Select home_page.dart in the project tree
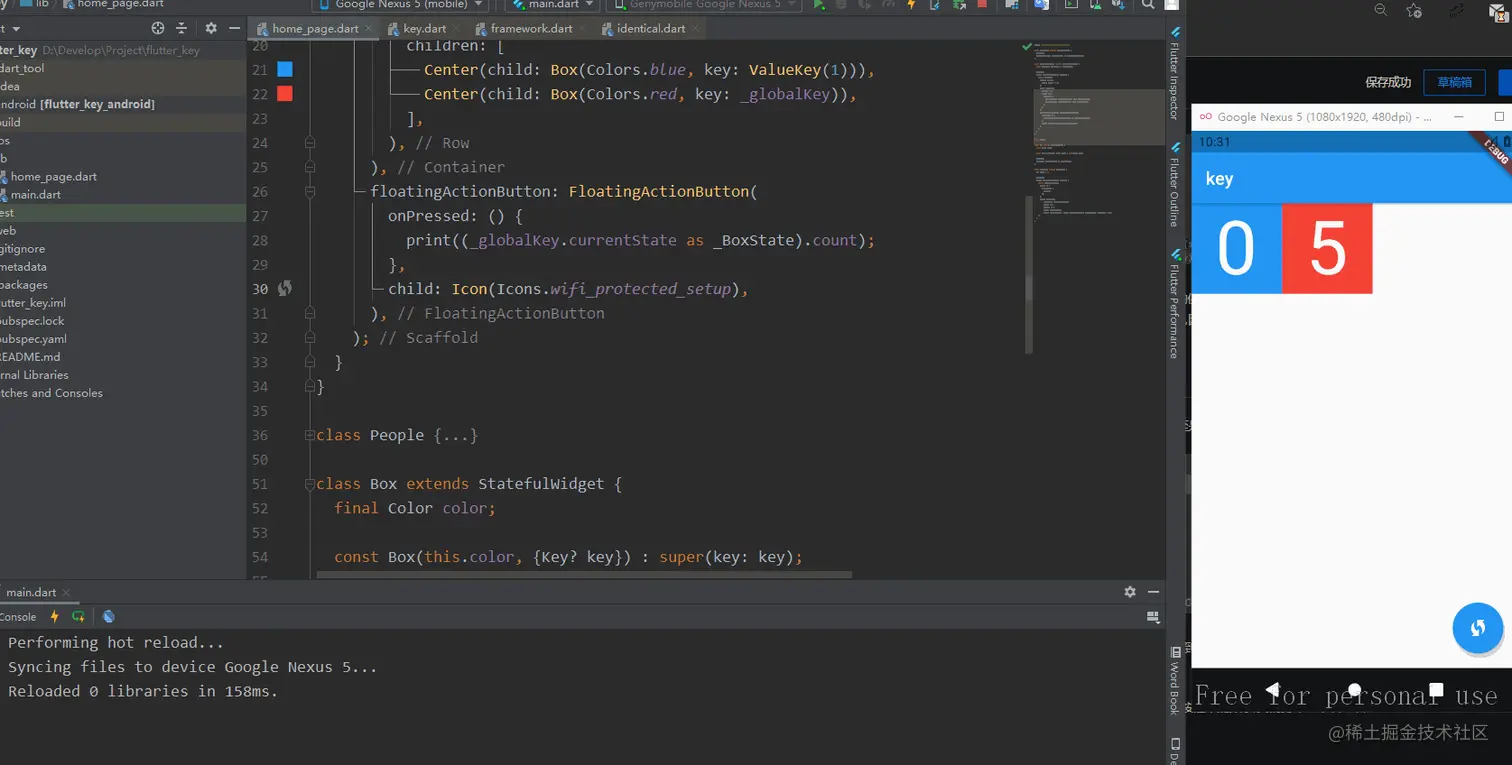Screen dimensions: 1512x765 [x=53, y=177]
